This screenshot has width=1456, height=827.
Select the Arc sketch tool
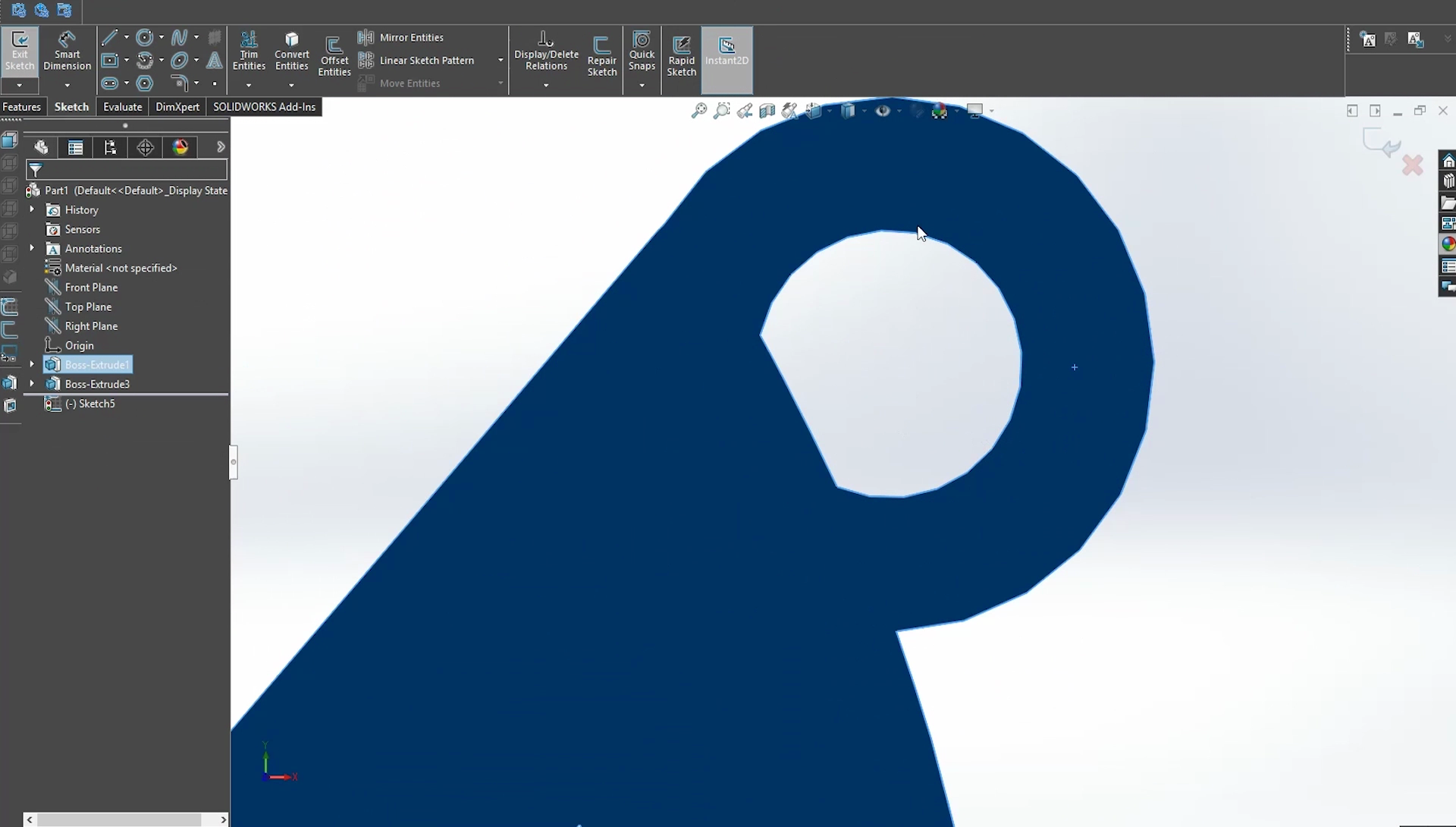[x=144, y=60]
